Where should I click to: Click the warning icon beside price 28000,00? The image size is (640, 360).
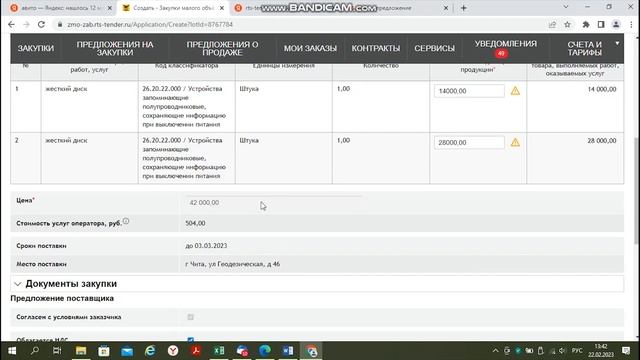point(515,142)
